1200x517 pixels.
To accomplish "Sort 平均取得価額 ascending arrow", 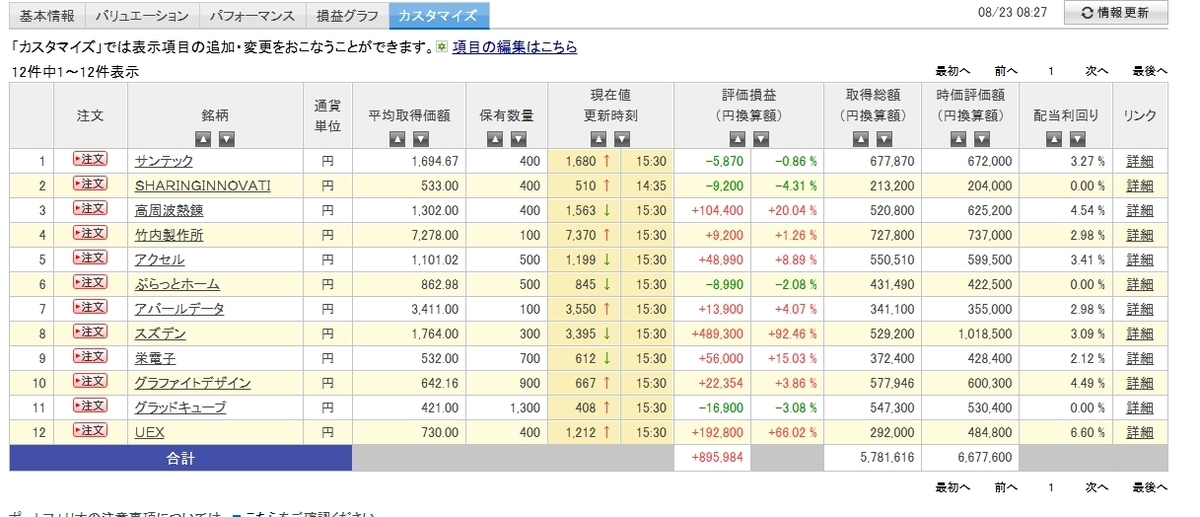I will click(x=398, y=139).
